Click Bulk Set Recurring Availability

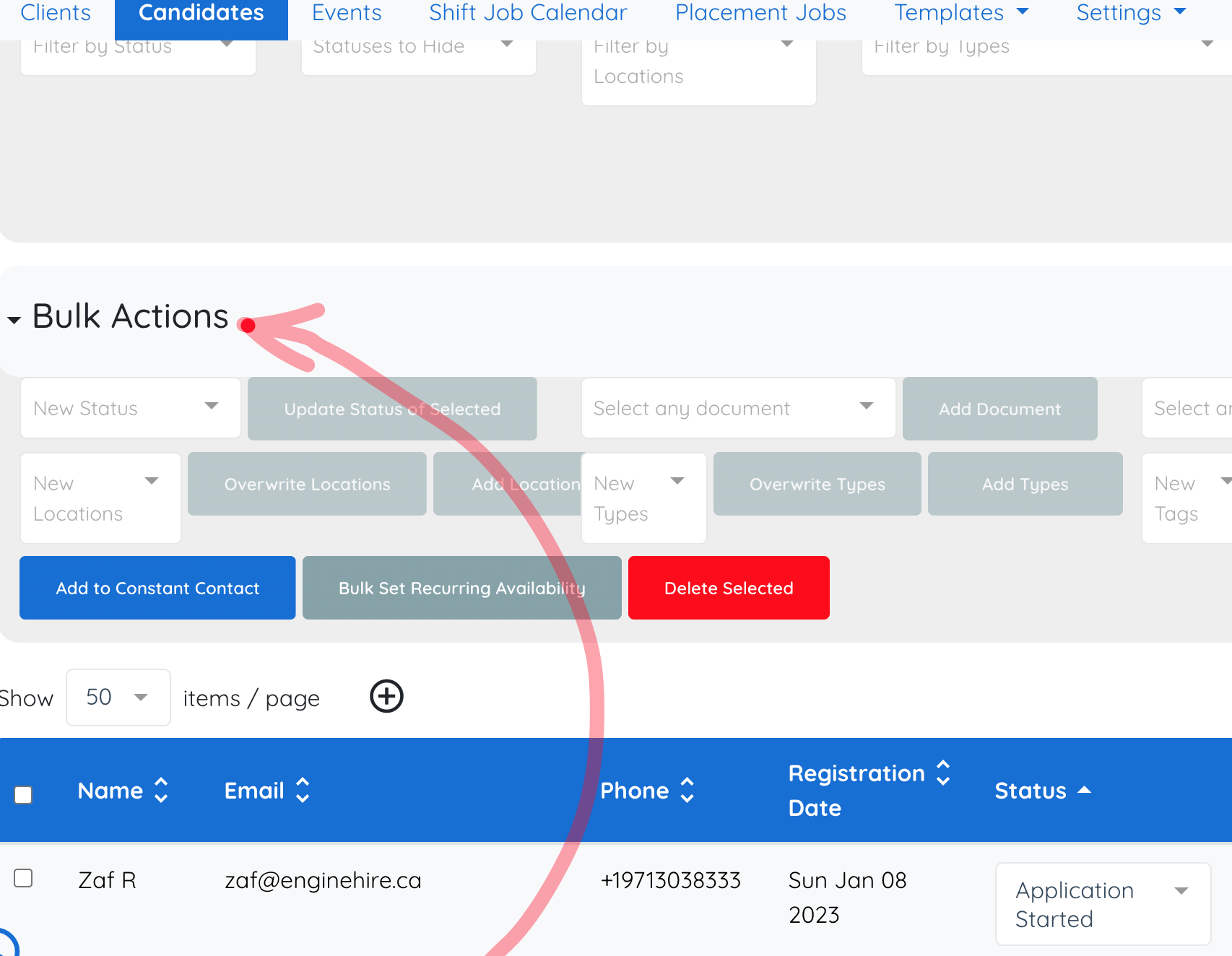click(461, 588)
